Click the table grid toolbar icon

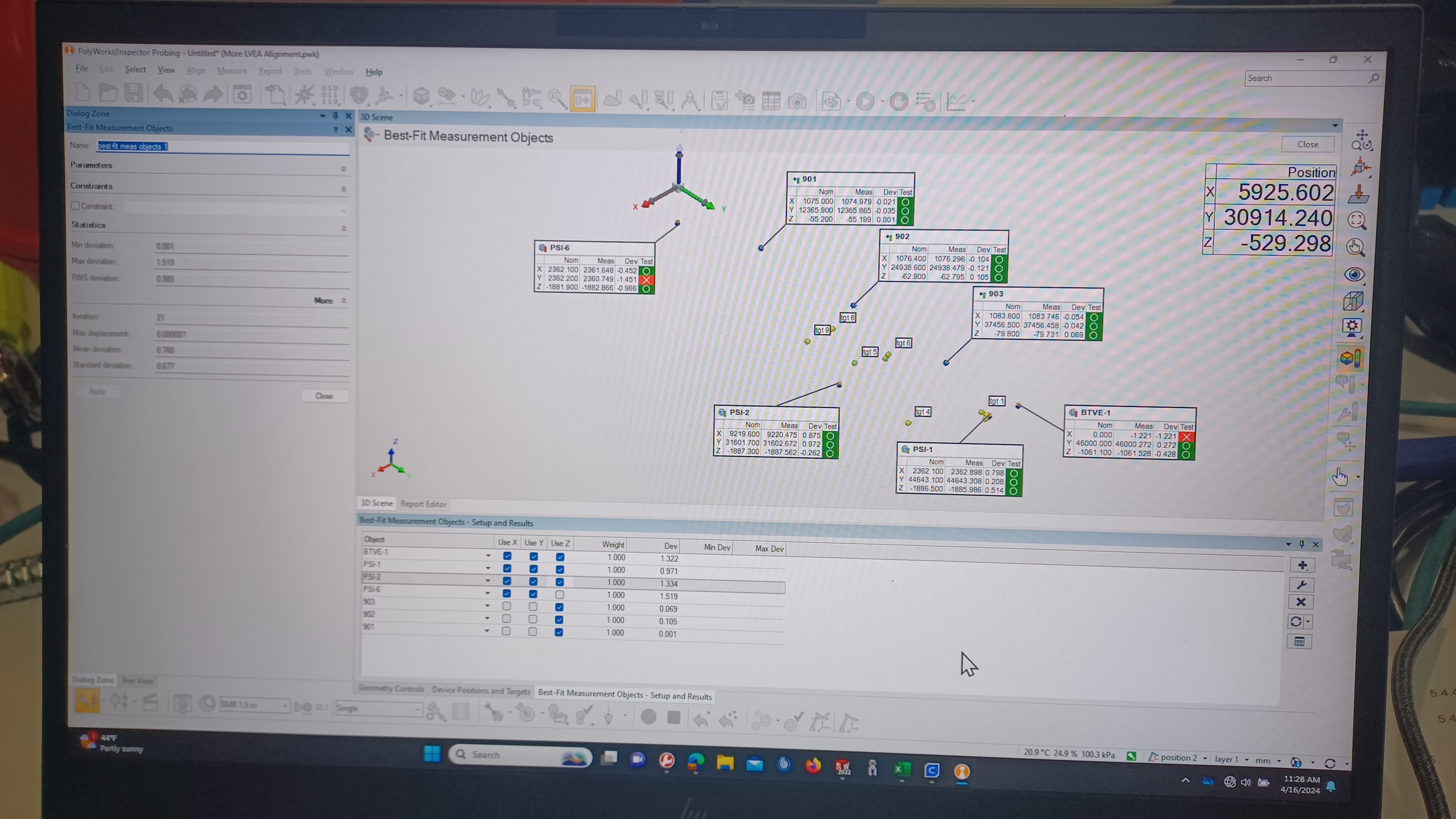[771, 102]
